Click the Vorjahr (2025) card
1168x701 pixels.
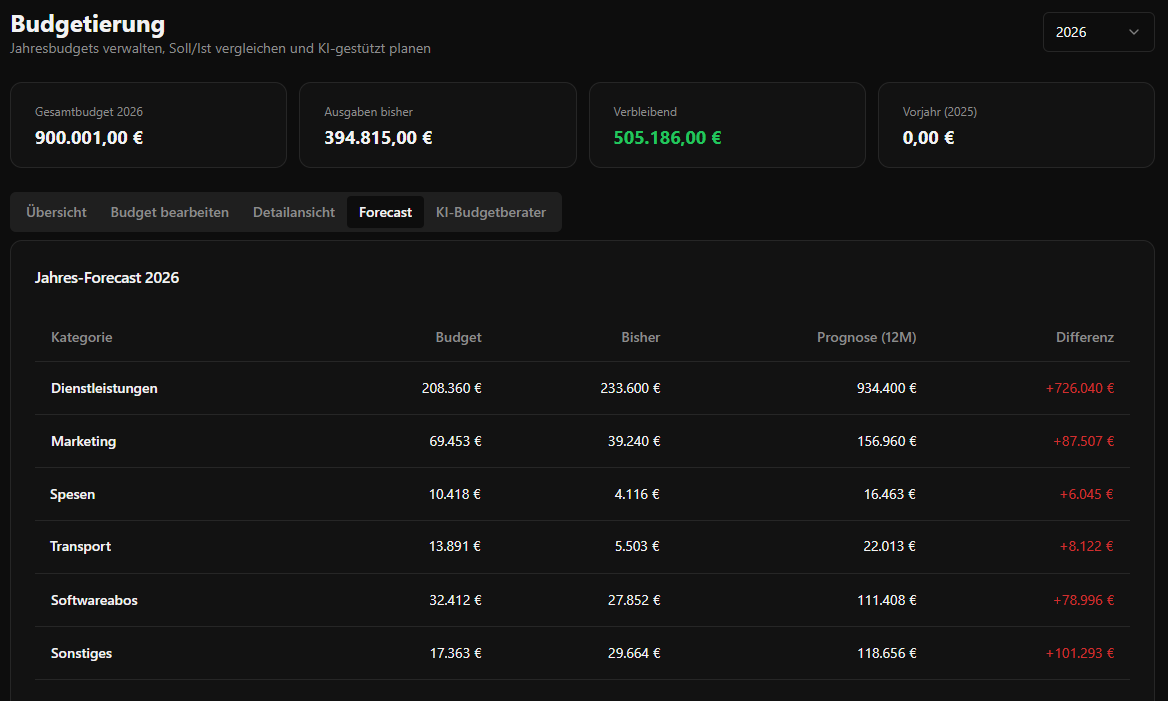point(1015,125)
